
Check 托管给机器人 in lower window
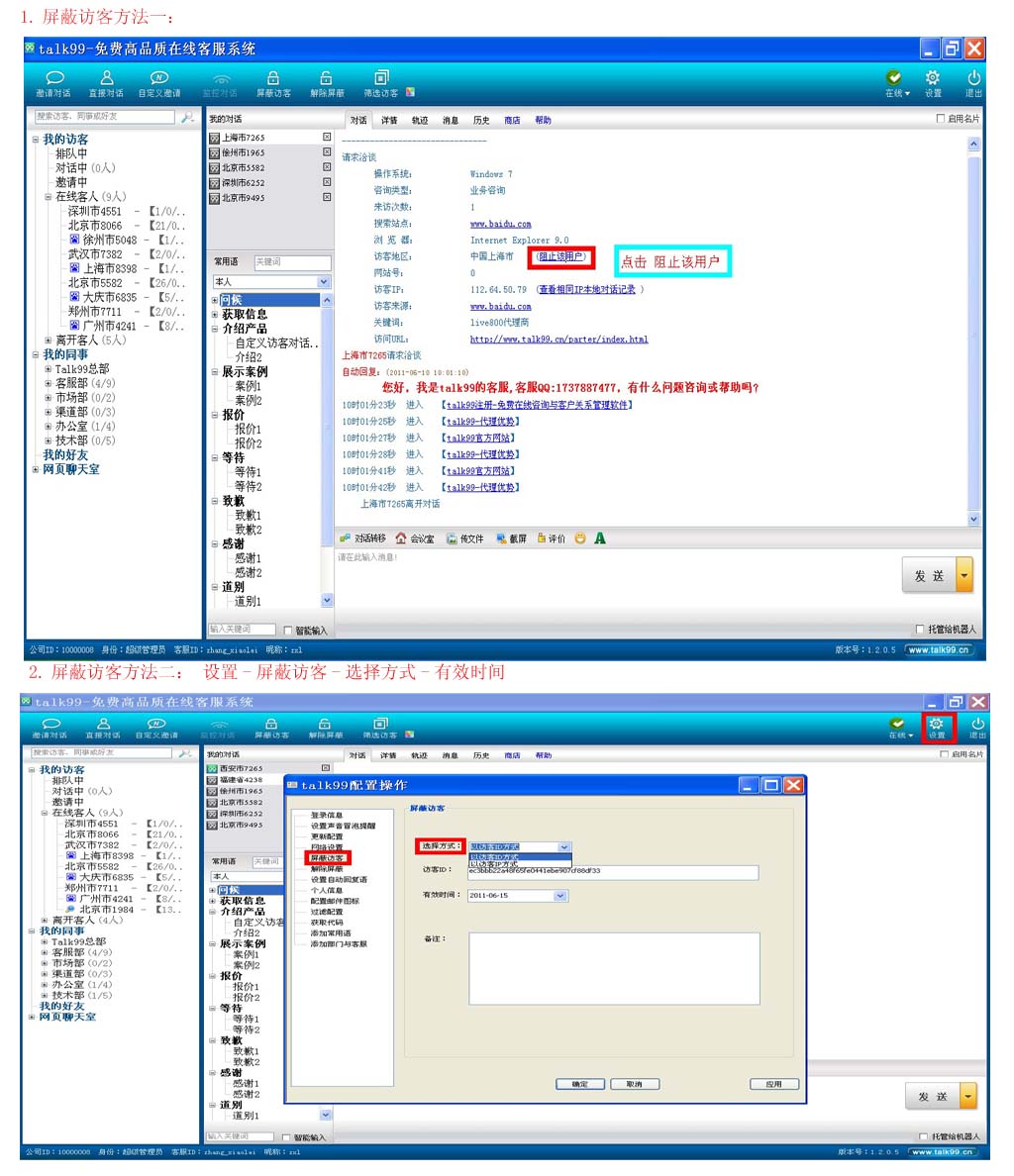pyautogui.click(x=923, y=1136)
